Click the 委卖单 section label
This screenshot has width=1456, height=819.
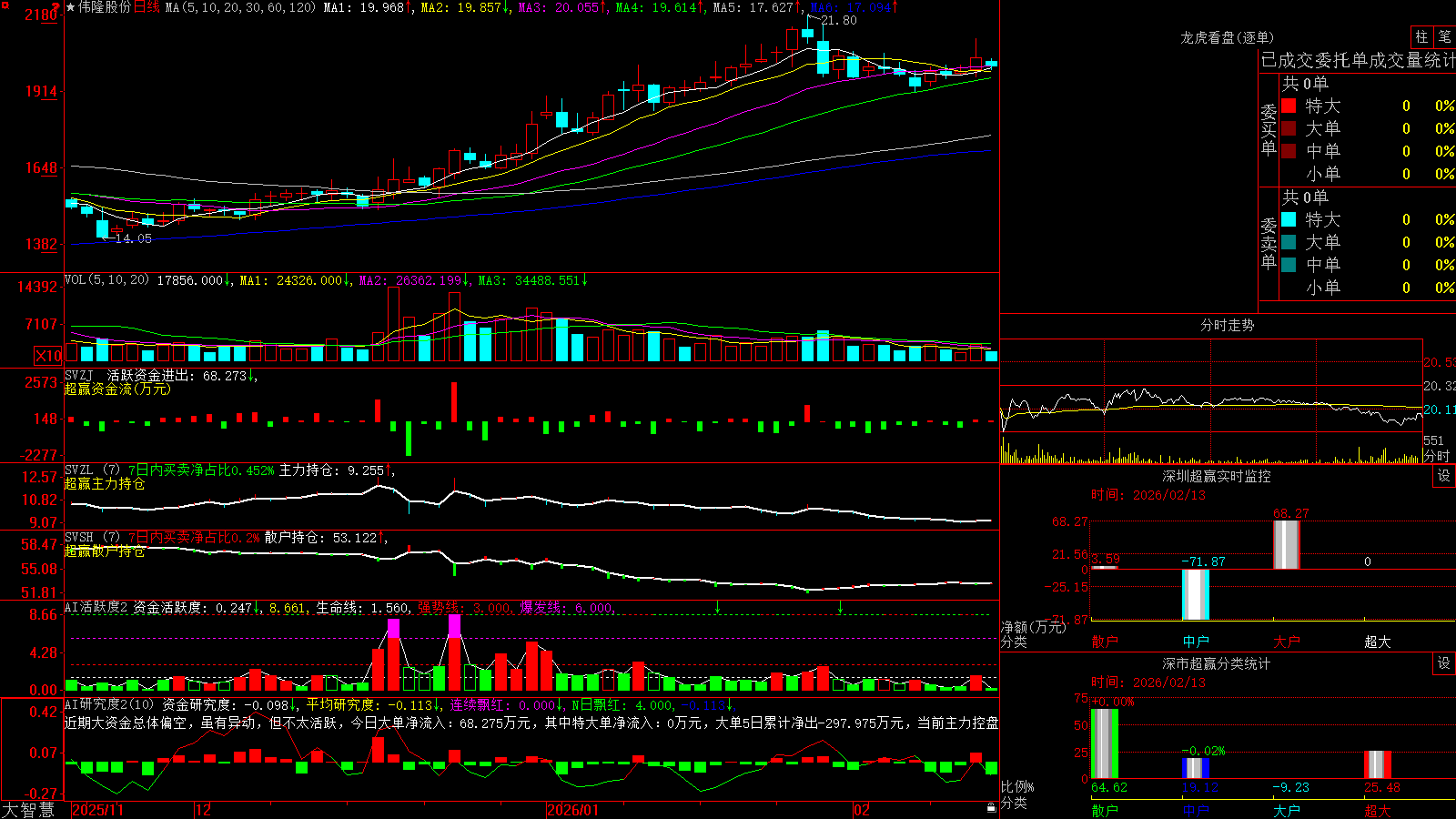(x=1269, y=243)
